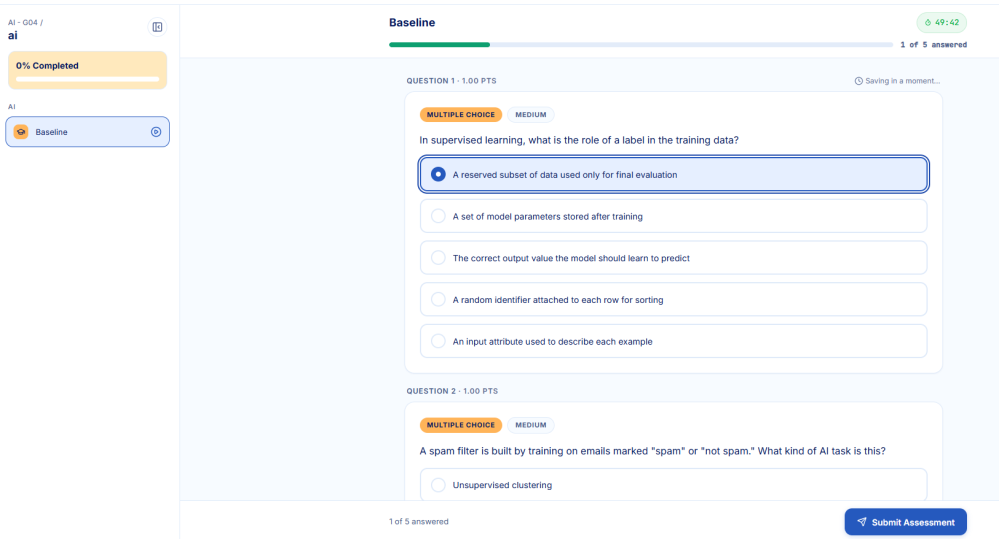Click the 'AI' section label in sidebar
The image size is (999, 539).
click(11, 106)
